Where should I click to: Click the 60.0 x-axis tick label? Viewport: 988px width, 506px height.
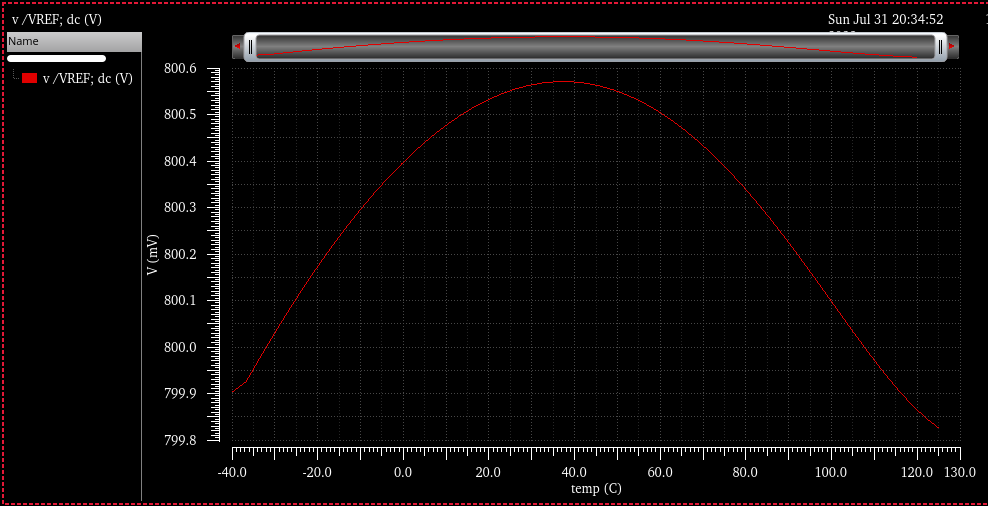[x=660, y=473]
